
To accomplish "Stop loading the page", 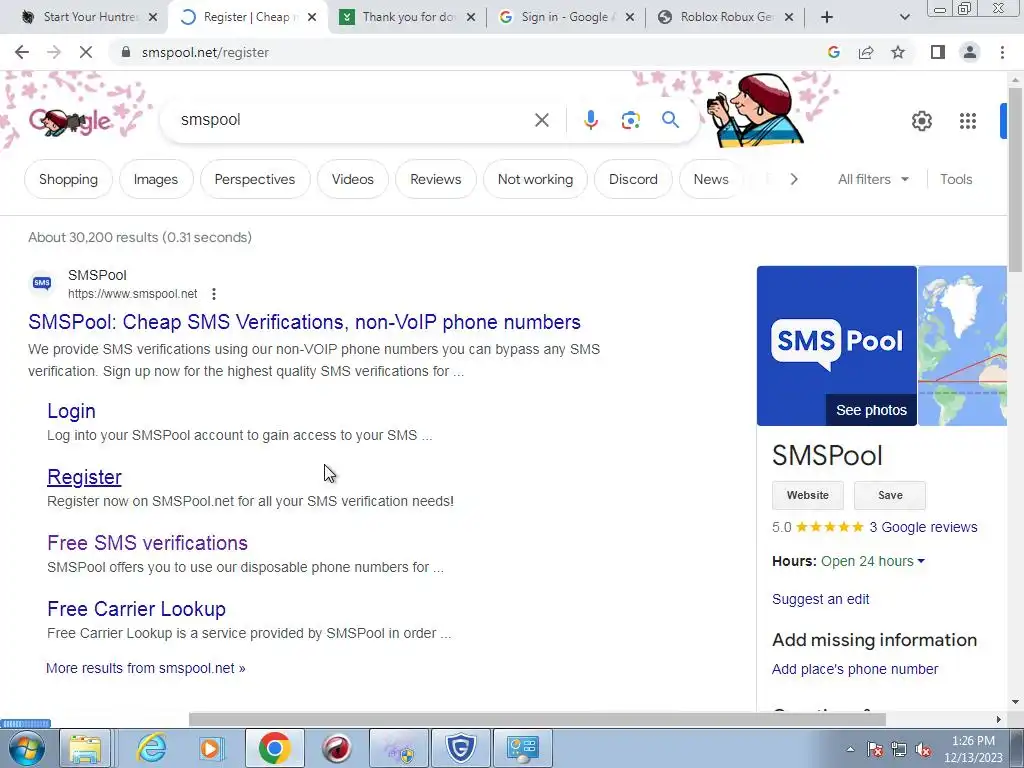I will pyautogui.click(x=86, y=52).
